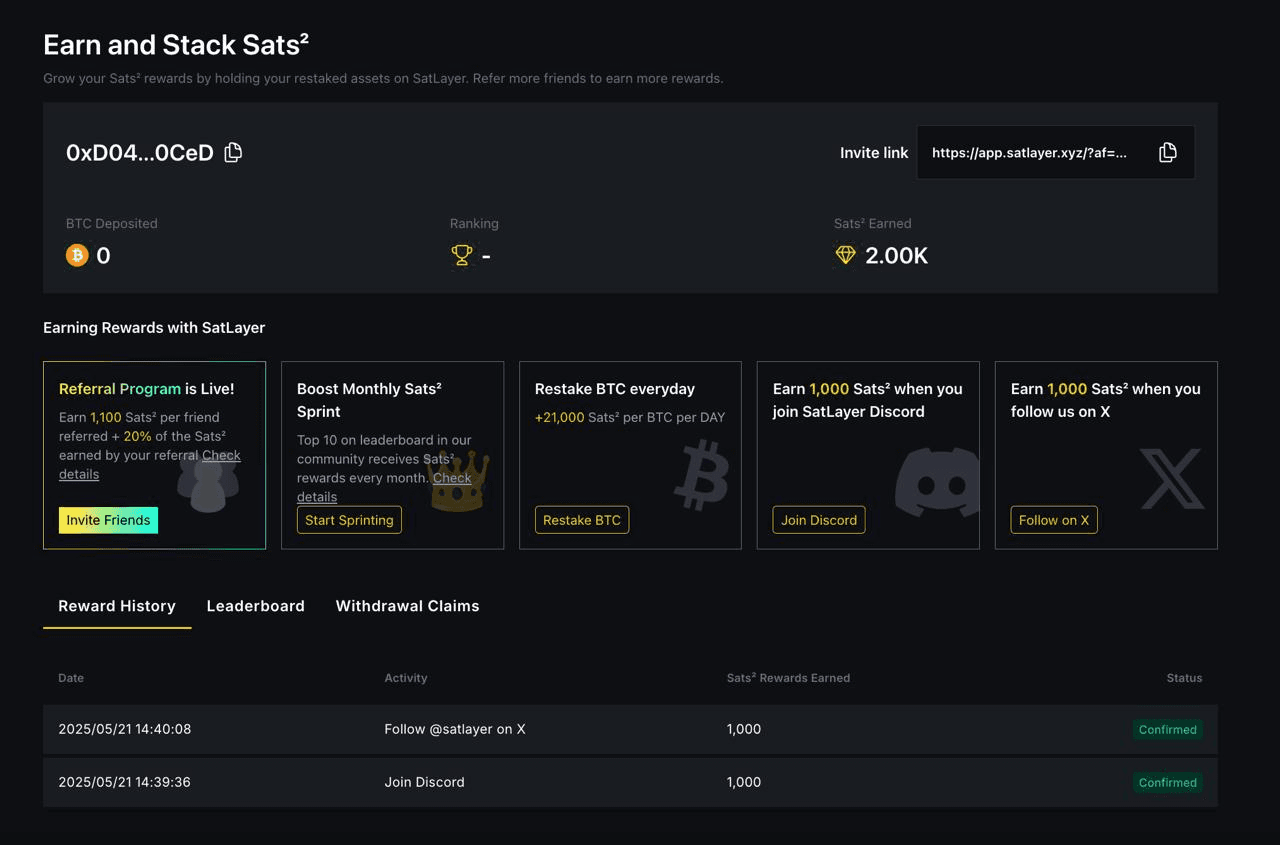
Task: Click the Restake BTC button
Action: (582, 520)
